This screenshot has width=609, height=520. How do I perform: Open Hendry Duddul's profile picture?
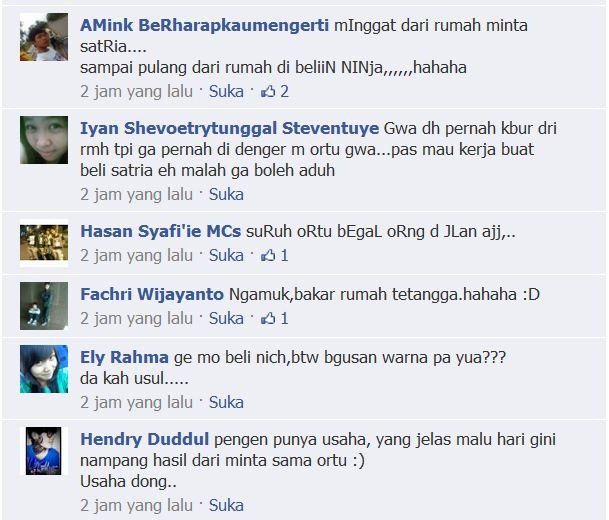44,451
